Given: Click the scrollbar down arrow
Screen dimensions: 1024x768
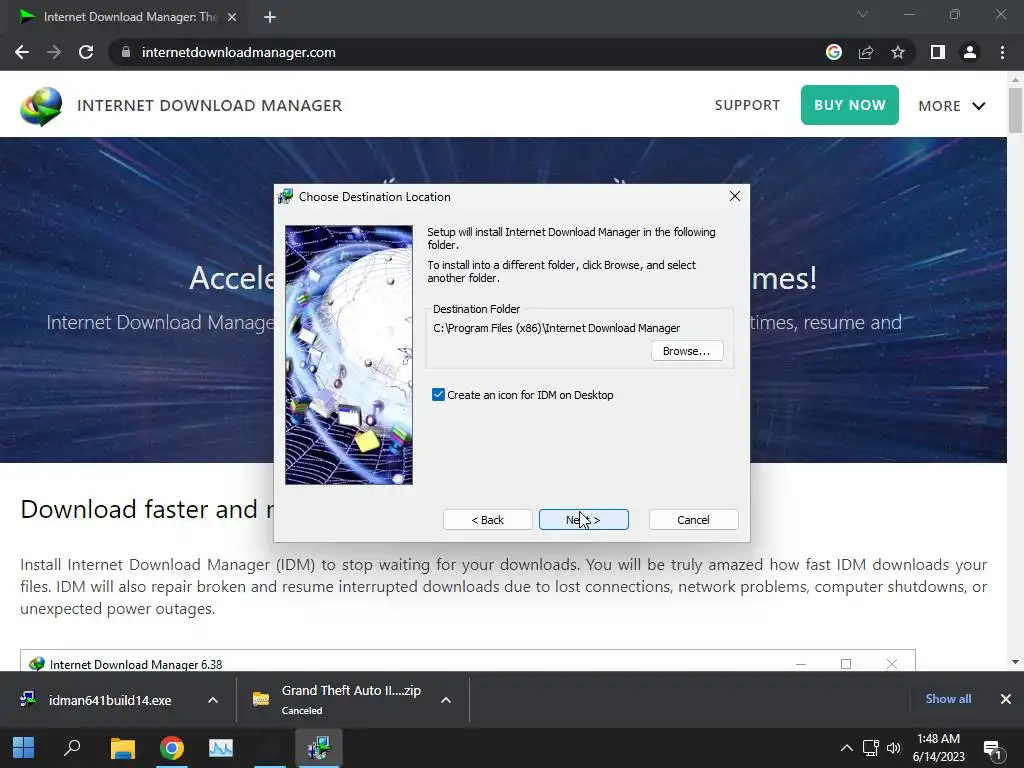Looking at the screenshot, I should pos(1015,662).
